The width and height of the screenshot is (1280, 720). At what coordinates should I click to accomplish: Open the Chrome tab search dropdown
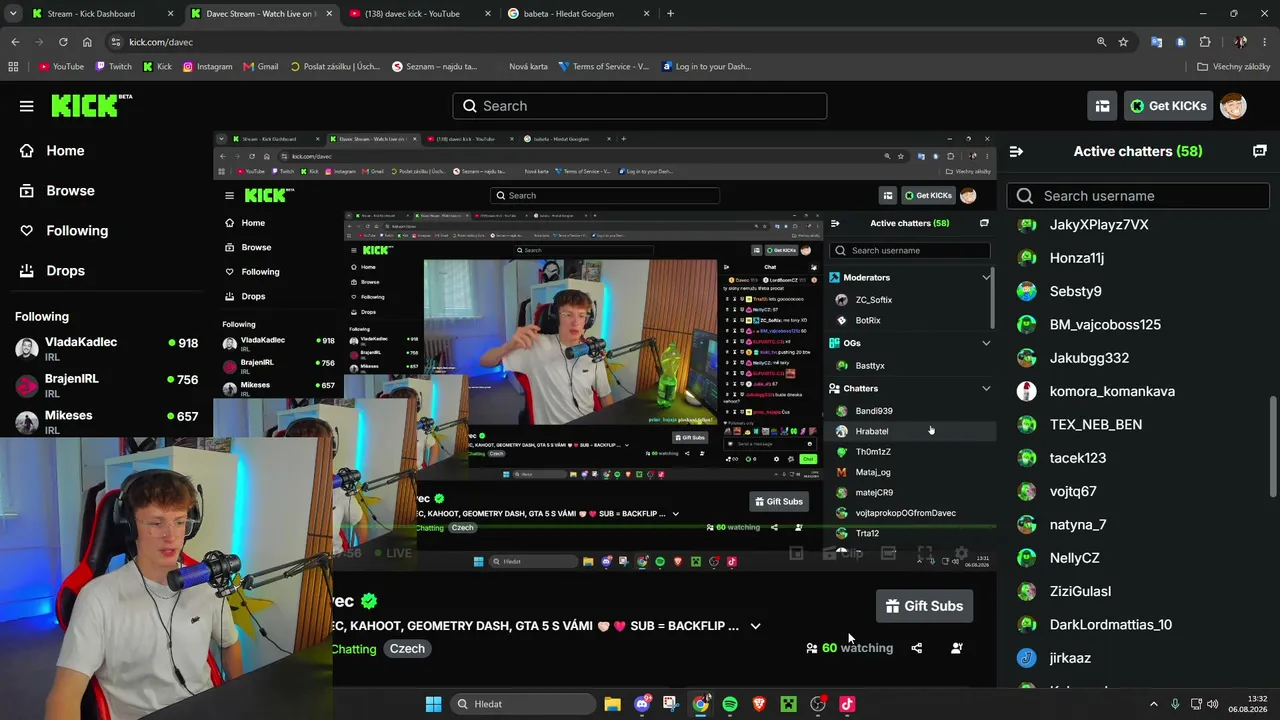[14, 14]
